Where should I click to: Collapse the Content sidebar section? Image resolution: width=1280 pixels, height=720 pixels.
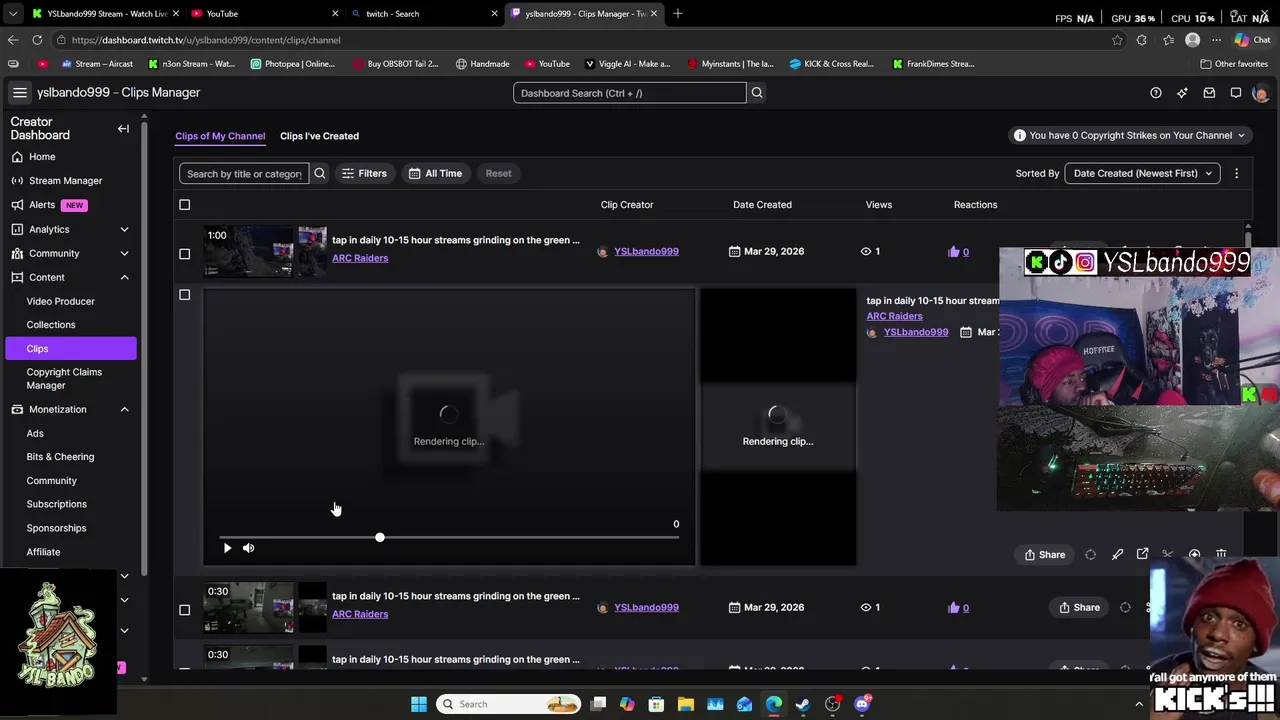[124, 277]
